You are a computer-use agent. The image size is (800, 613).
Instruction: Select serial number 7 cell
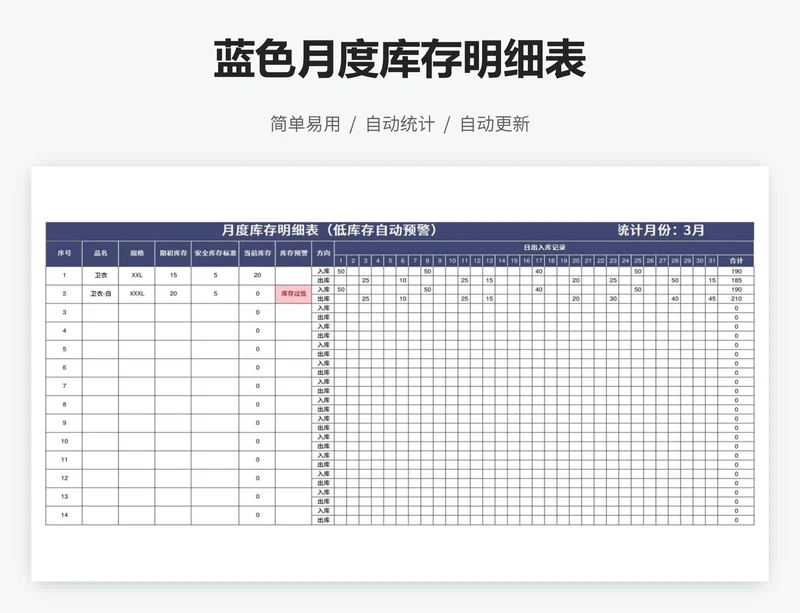[x=64, y=386]
